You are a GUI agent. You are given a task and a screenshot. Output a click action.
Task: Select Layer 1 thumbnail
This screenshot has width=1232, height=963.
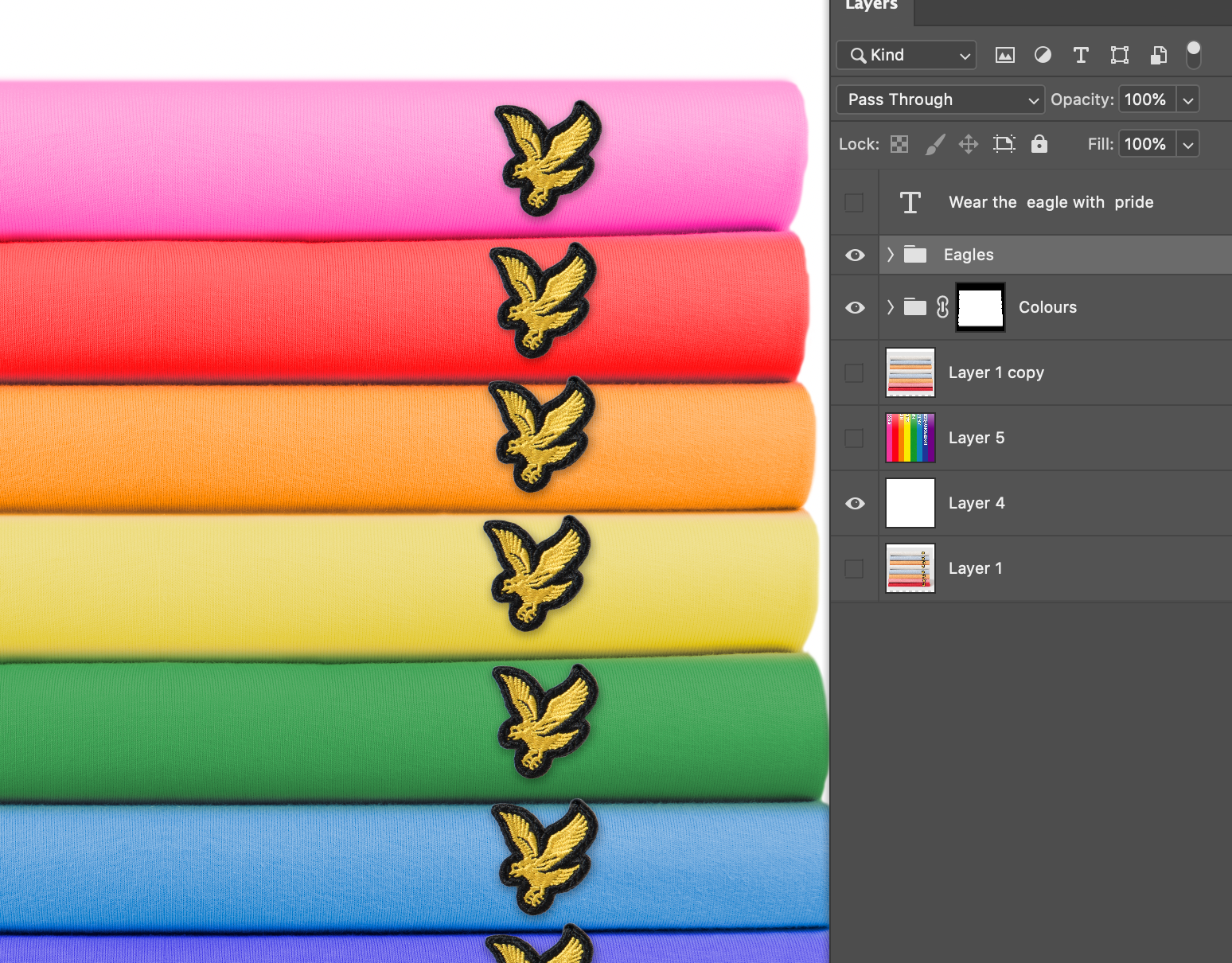pyautogui.click(x=910, y=568)
